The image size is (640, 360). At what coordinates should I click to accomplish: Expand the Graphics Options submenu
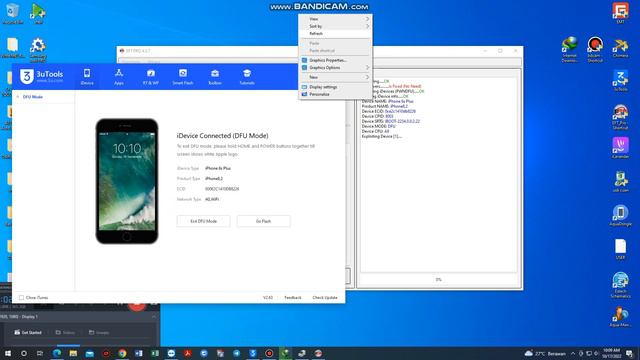(x=335, y=67)
